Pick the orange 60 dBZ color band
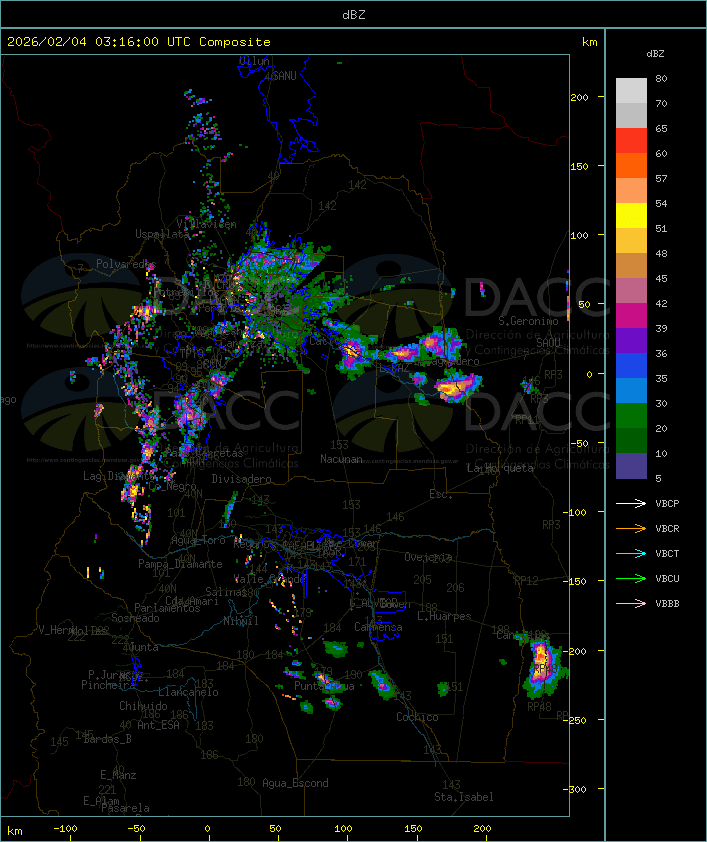This screenshot has width=707, height=842. [x=631, y=165]
